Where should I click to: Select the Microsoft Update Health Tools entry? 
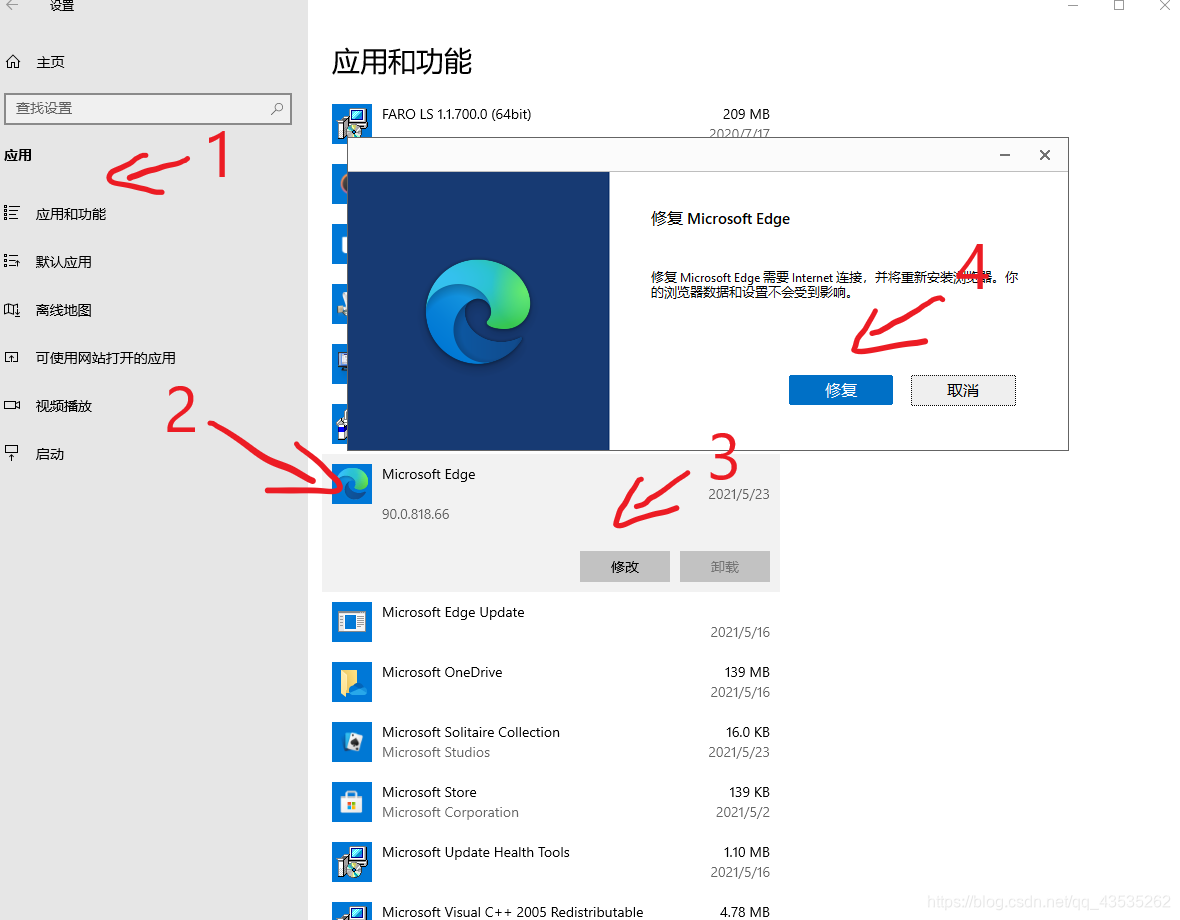tap(551, 862)
